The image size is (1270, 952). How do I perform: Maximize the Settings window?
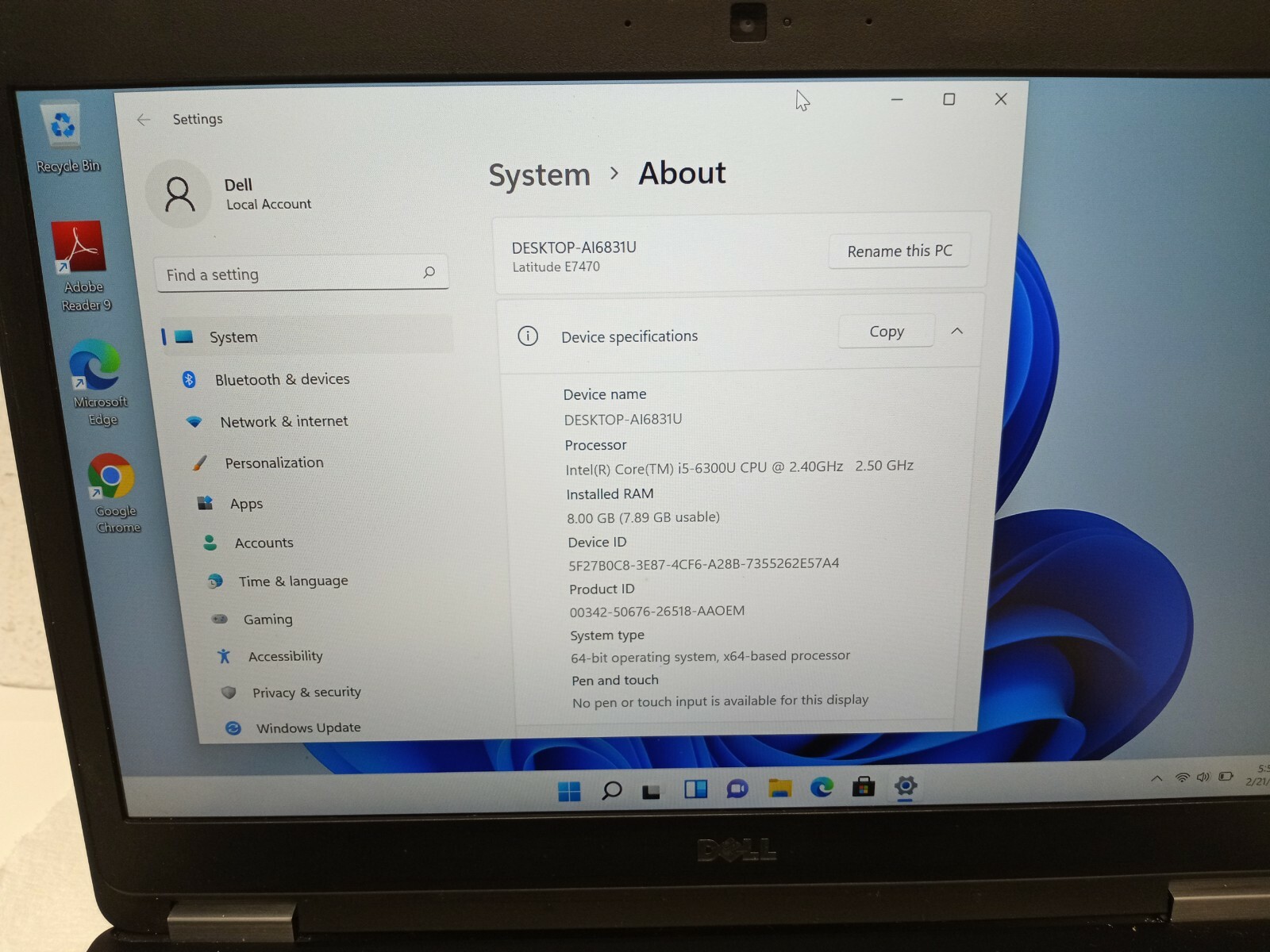949,99
